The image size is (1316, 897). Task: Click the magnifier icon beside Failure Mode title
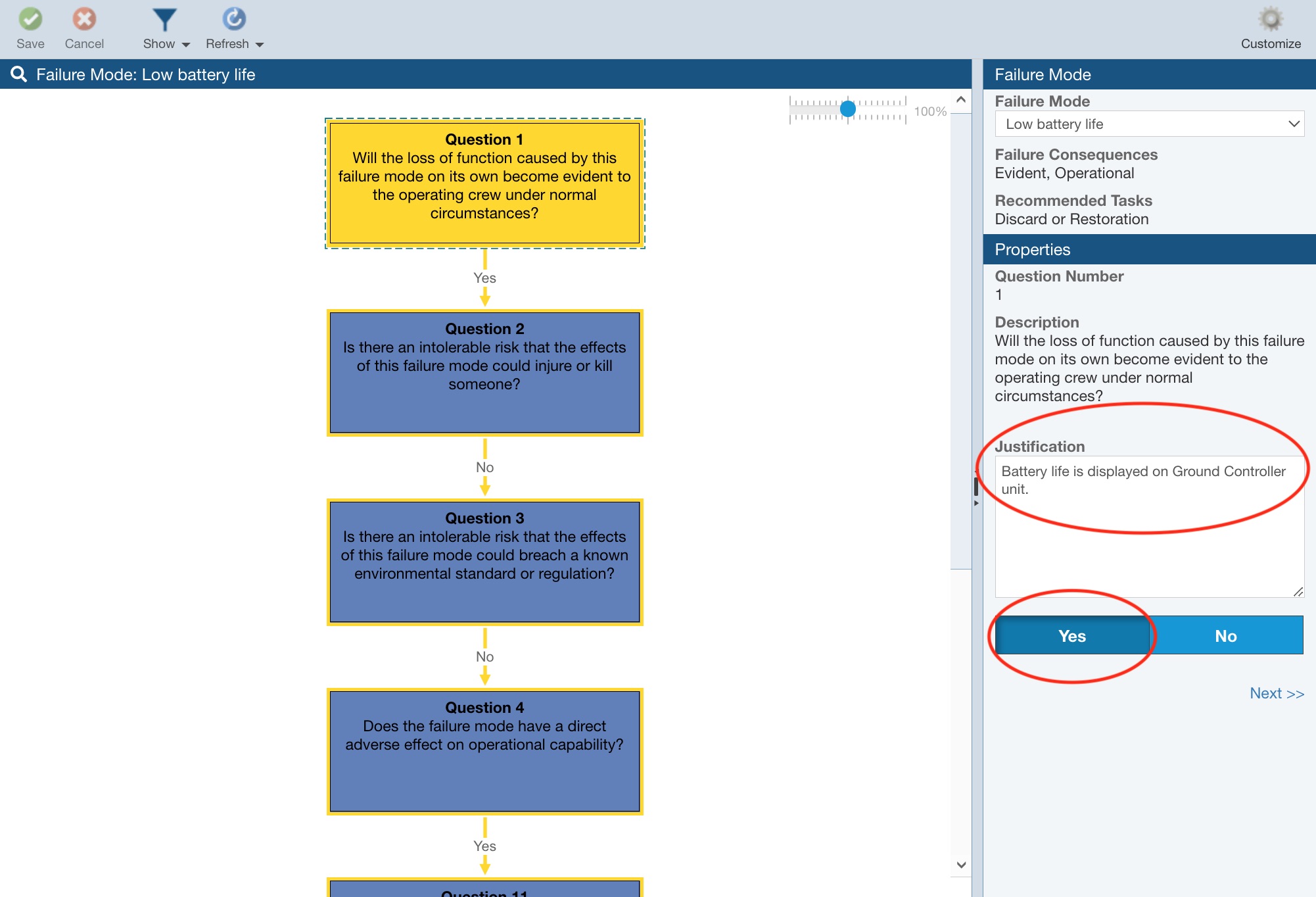pos(18,74)
